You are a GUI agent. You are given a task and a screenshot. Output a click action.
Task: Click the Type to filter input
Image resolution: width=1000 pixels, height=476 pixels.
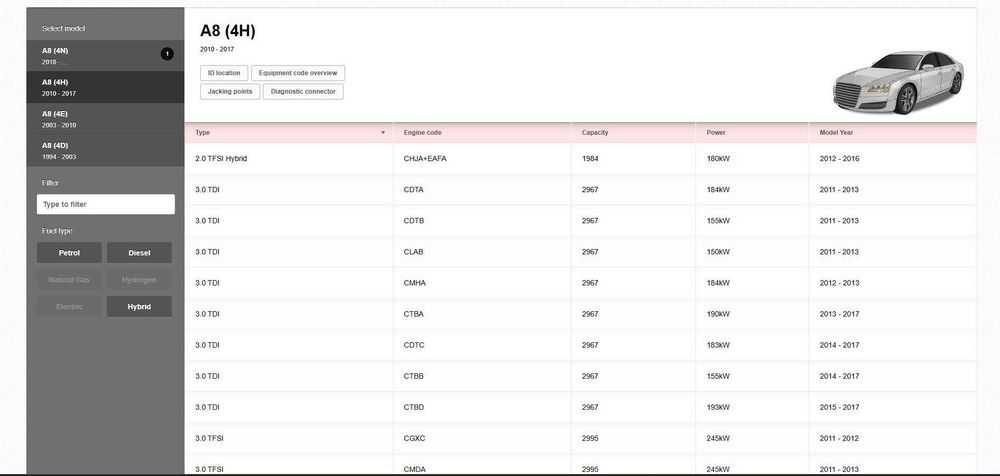(106, 204)
